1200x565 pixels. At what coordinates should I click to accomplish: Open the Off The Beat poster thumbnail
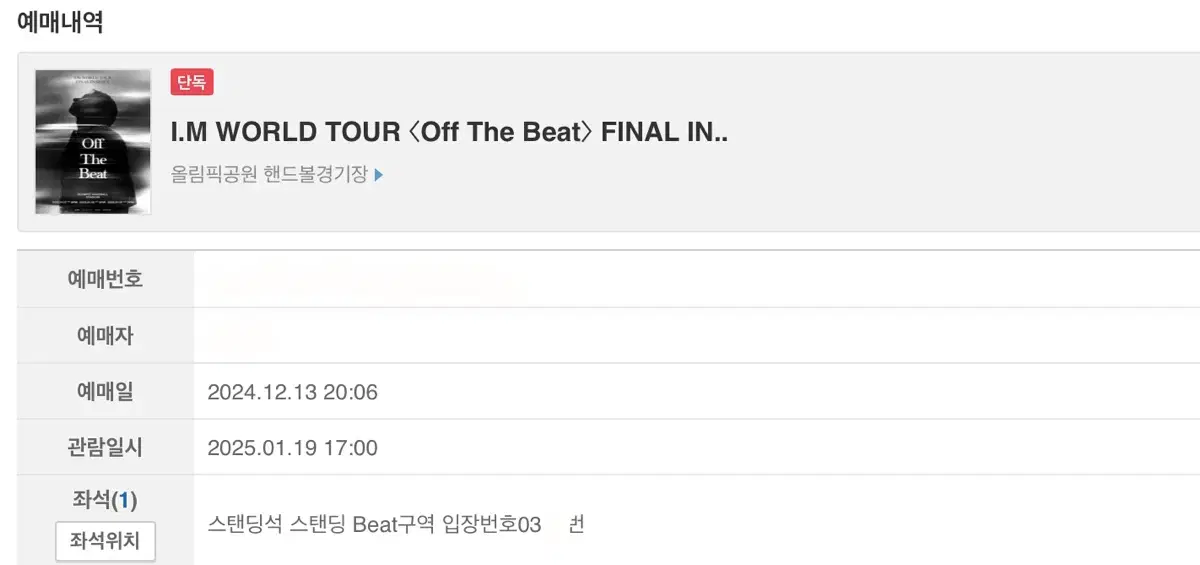[x=93, y=141]
